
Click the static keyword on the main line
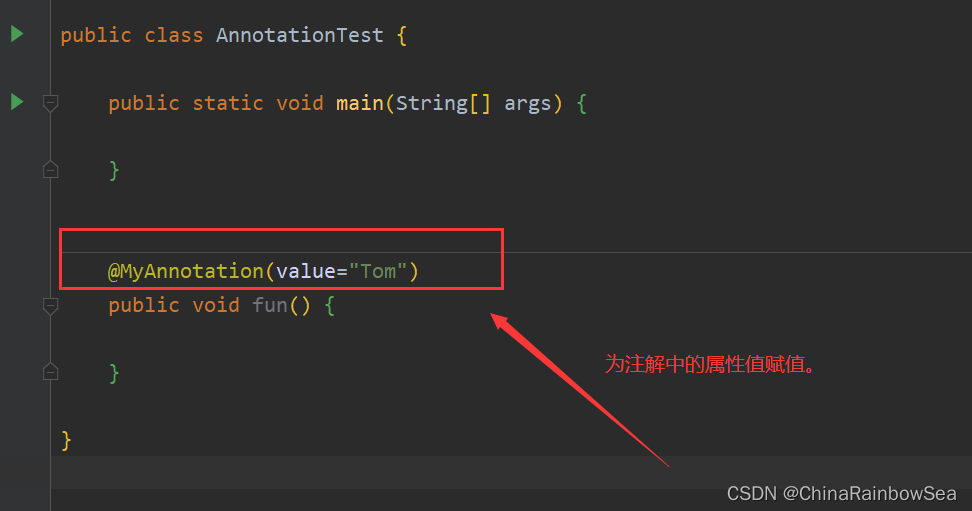click(228, 103)
